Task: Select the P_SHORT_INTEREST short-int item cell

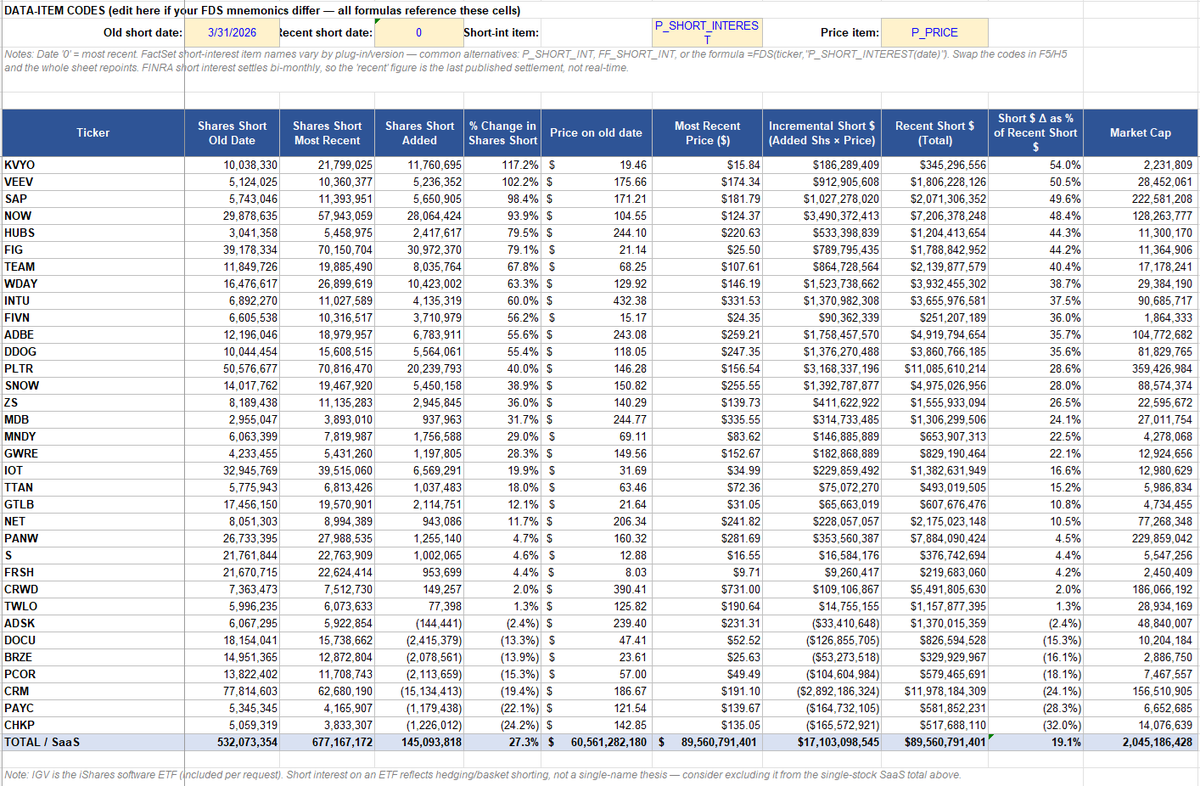Action: [705, 32]
